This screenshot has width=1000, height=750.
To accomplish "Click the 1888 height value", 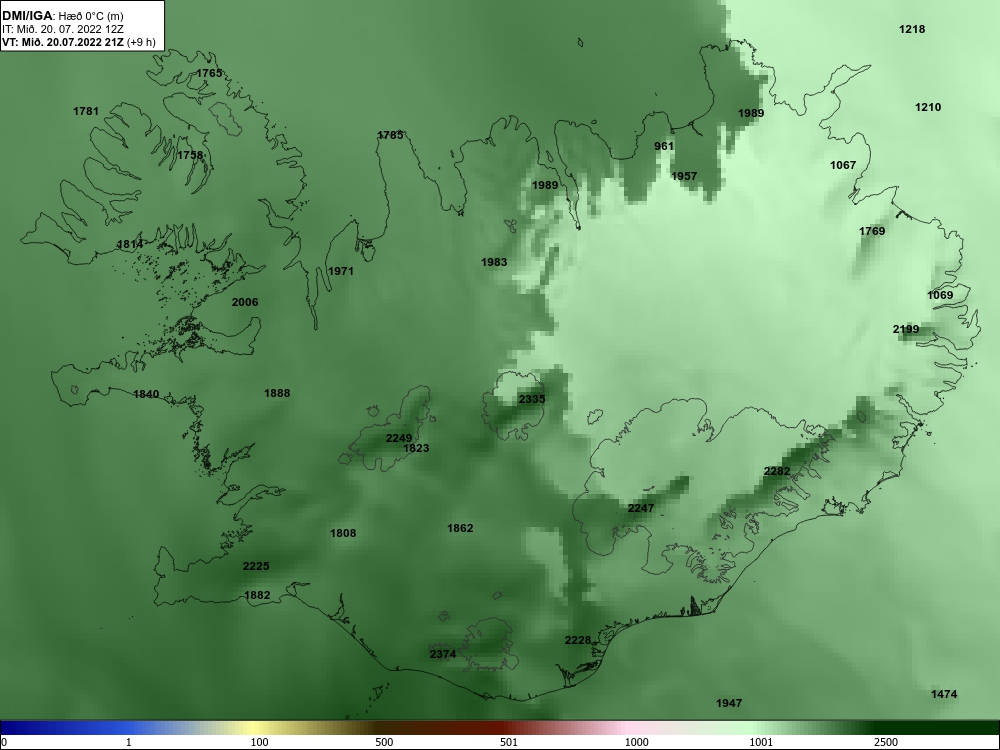I will pos(277,393).
